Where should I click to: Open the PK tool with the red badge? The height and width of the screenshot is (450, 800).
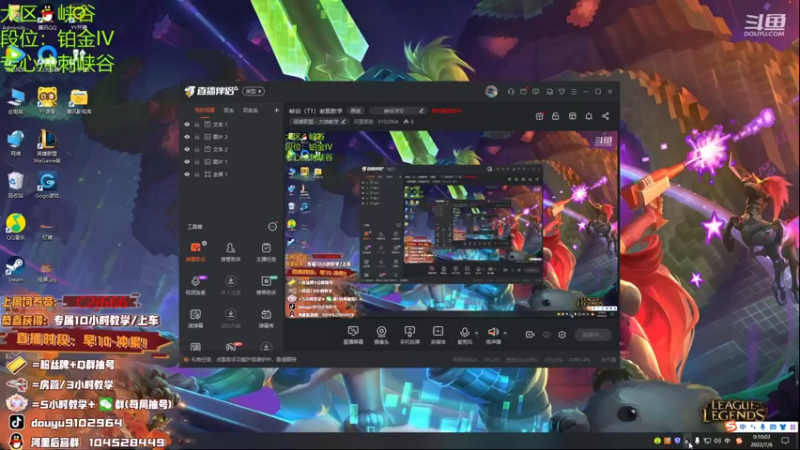pyautogui.click(x=231, y=347)
